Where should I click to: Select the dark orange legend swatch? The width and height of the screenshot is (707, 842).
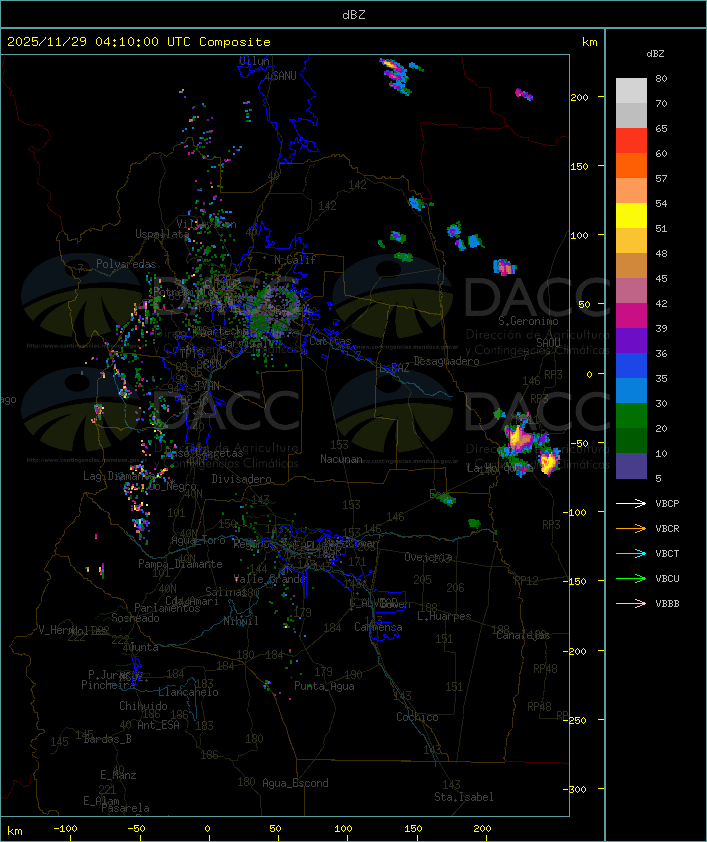(631, 166)
